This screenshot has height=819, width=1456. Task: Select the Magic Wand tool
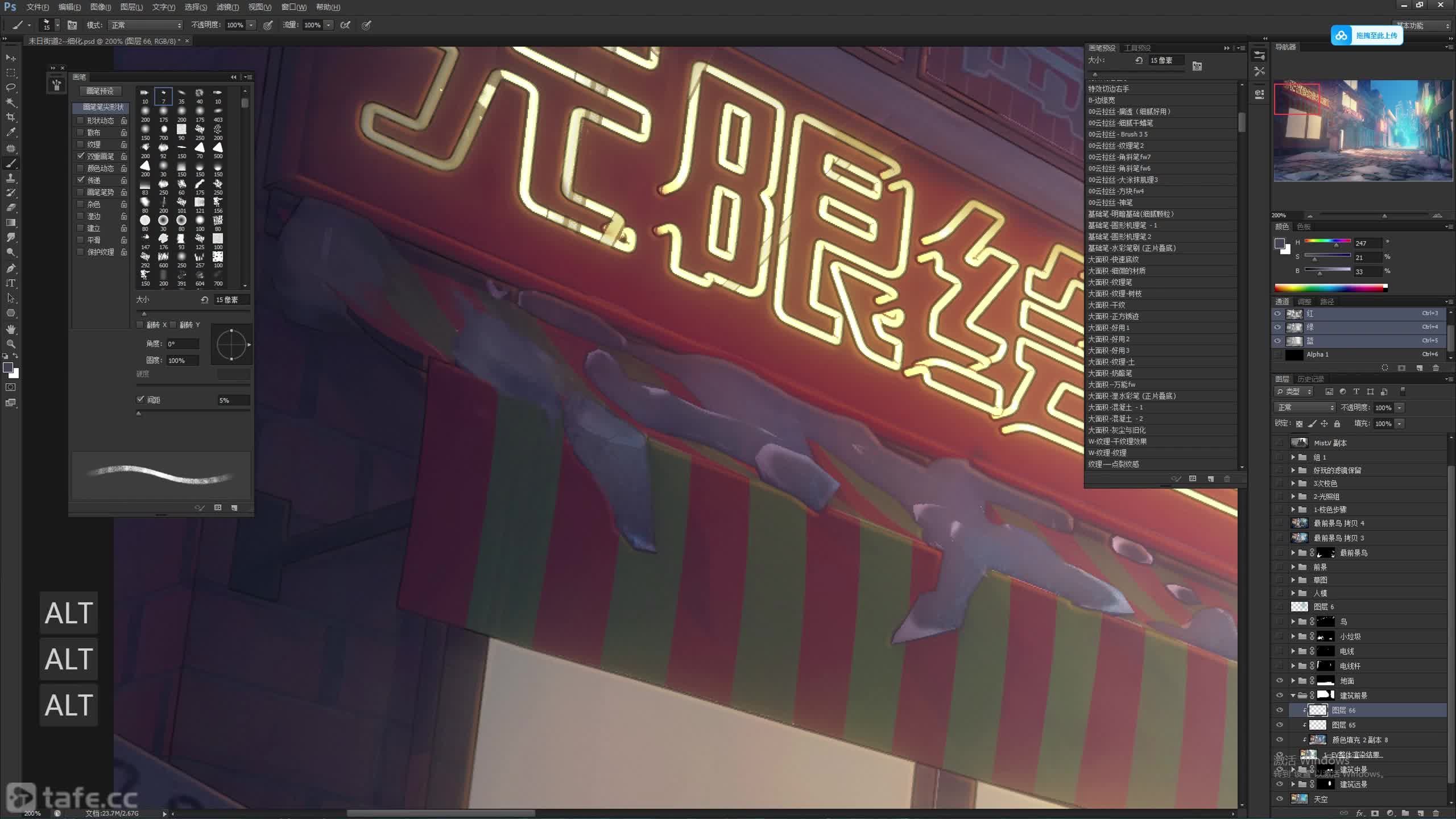click(x=11, y=102)
